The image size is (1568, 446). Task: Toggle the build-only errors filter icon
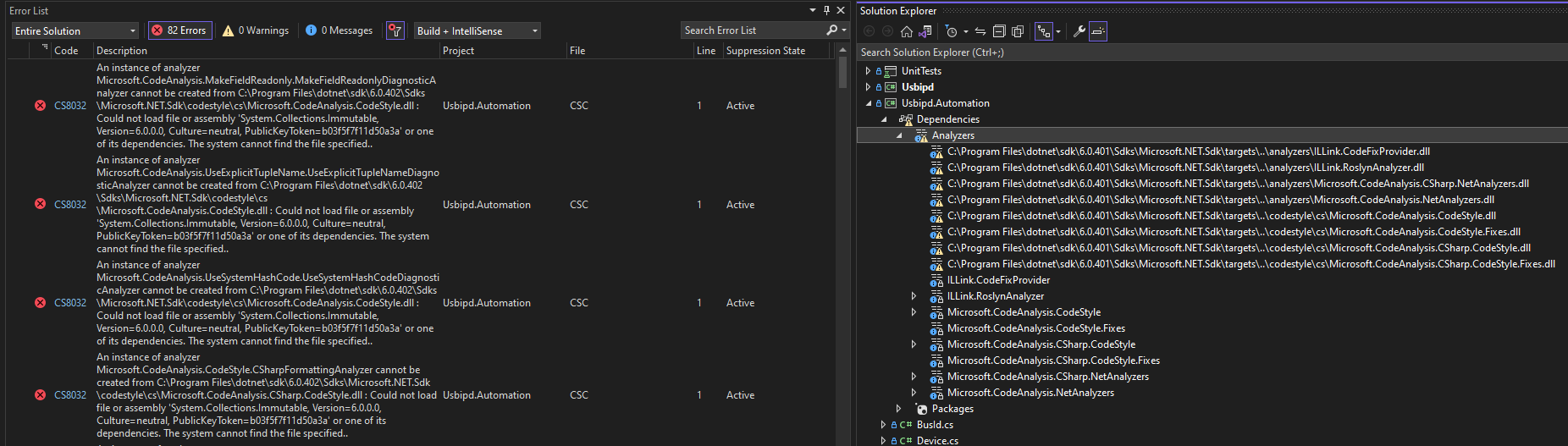(395, 30)
